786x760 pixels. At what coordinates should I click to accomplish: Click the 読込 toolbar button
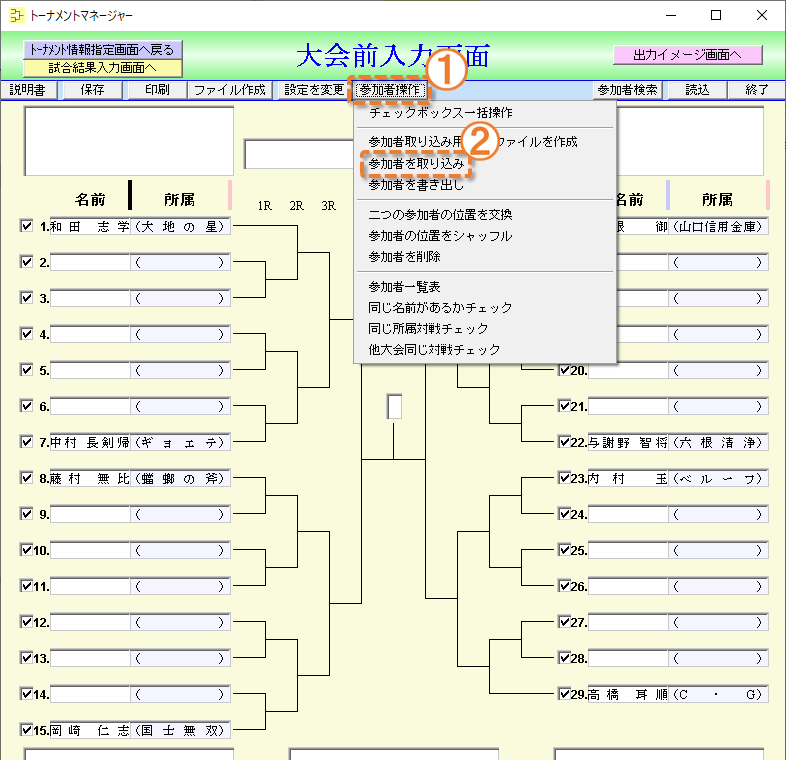pyautogui.click(x=697, y=90)
